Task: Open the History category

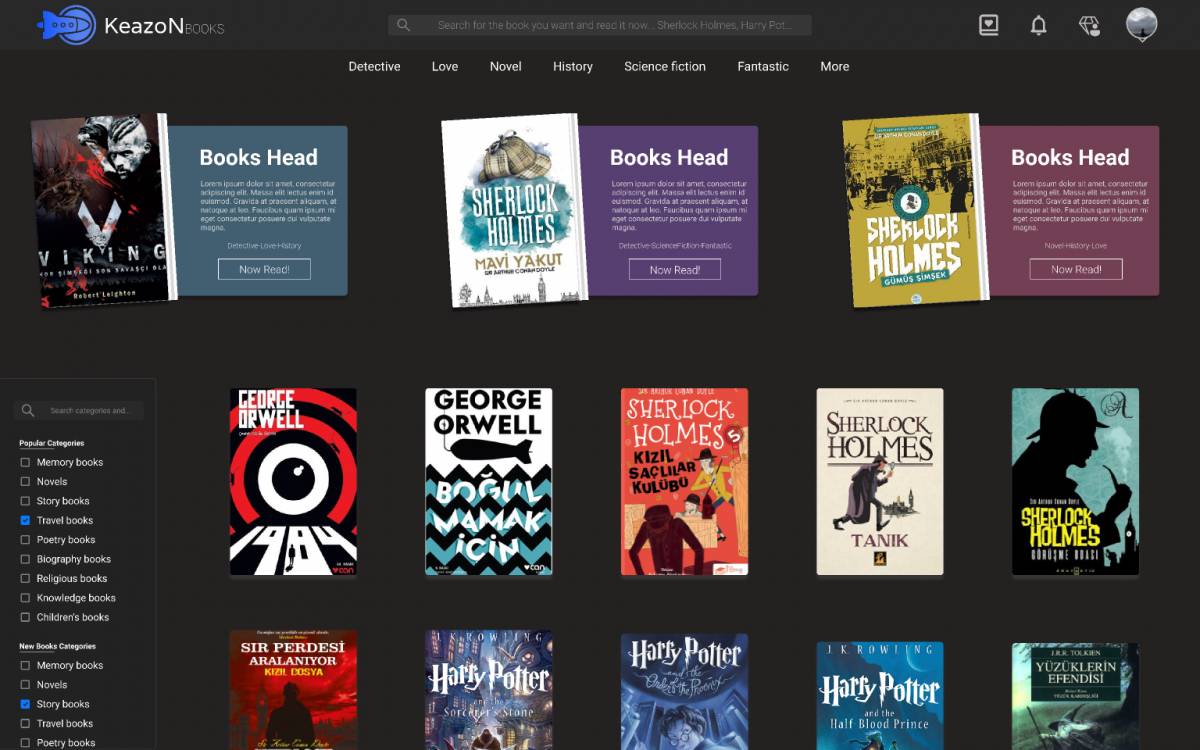Action: point(572,66)
